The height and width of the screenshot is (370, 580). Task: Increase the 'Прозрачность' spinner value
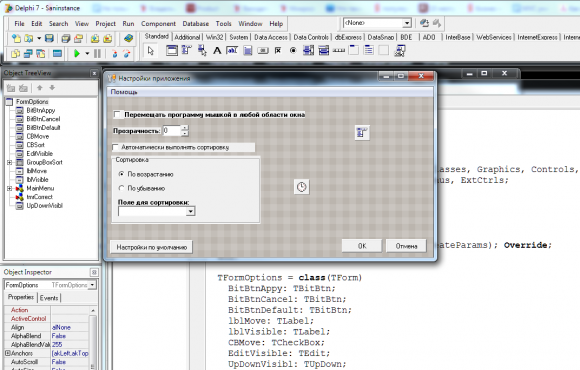(x=185, y=128)
